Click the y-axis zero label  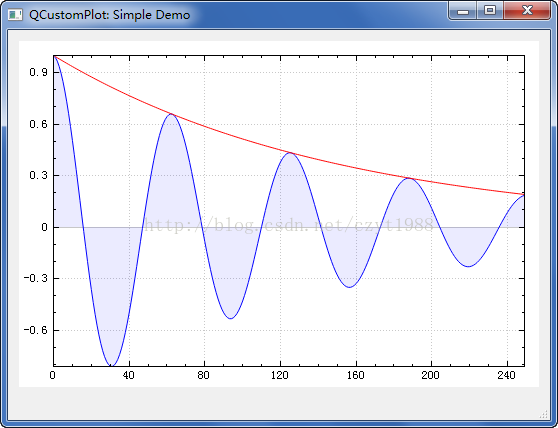tap(44, 227)
